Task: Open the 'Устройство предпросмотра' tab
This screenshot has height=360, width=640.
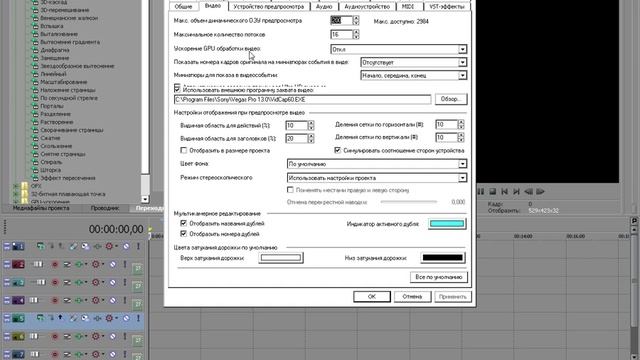Action: (269, 7)
